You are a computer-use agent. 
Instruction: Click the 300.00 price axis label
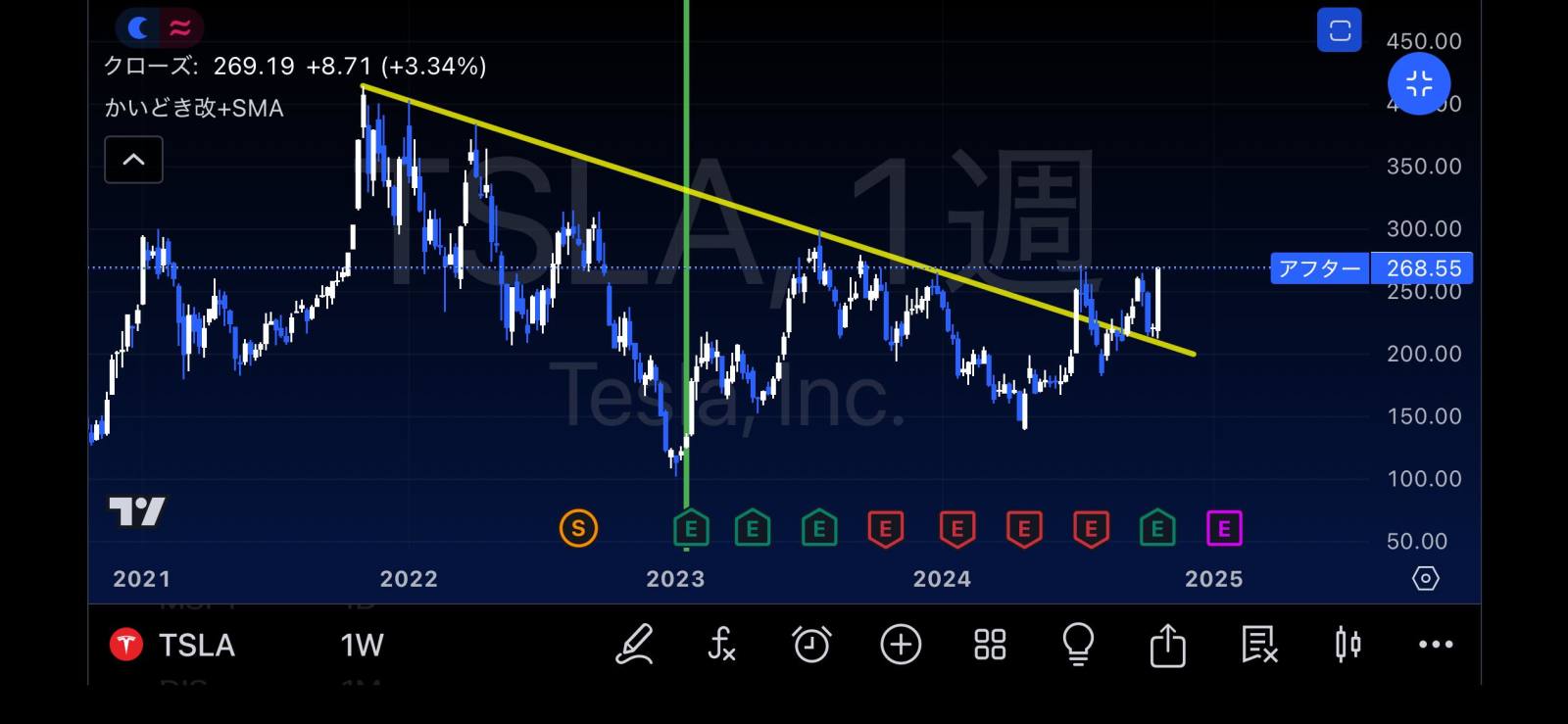tap(1423, 228)
